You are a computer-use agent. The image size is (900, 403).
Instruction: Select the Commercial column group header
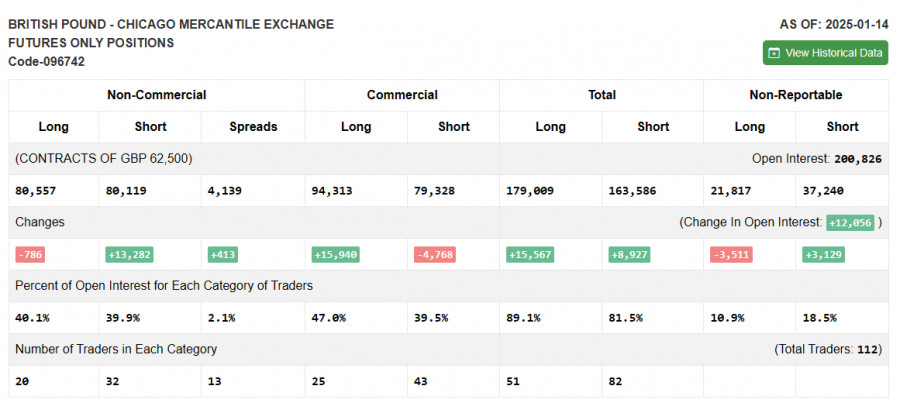(x=402, y=95)
